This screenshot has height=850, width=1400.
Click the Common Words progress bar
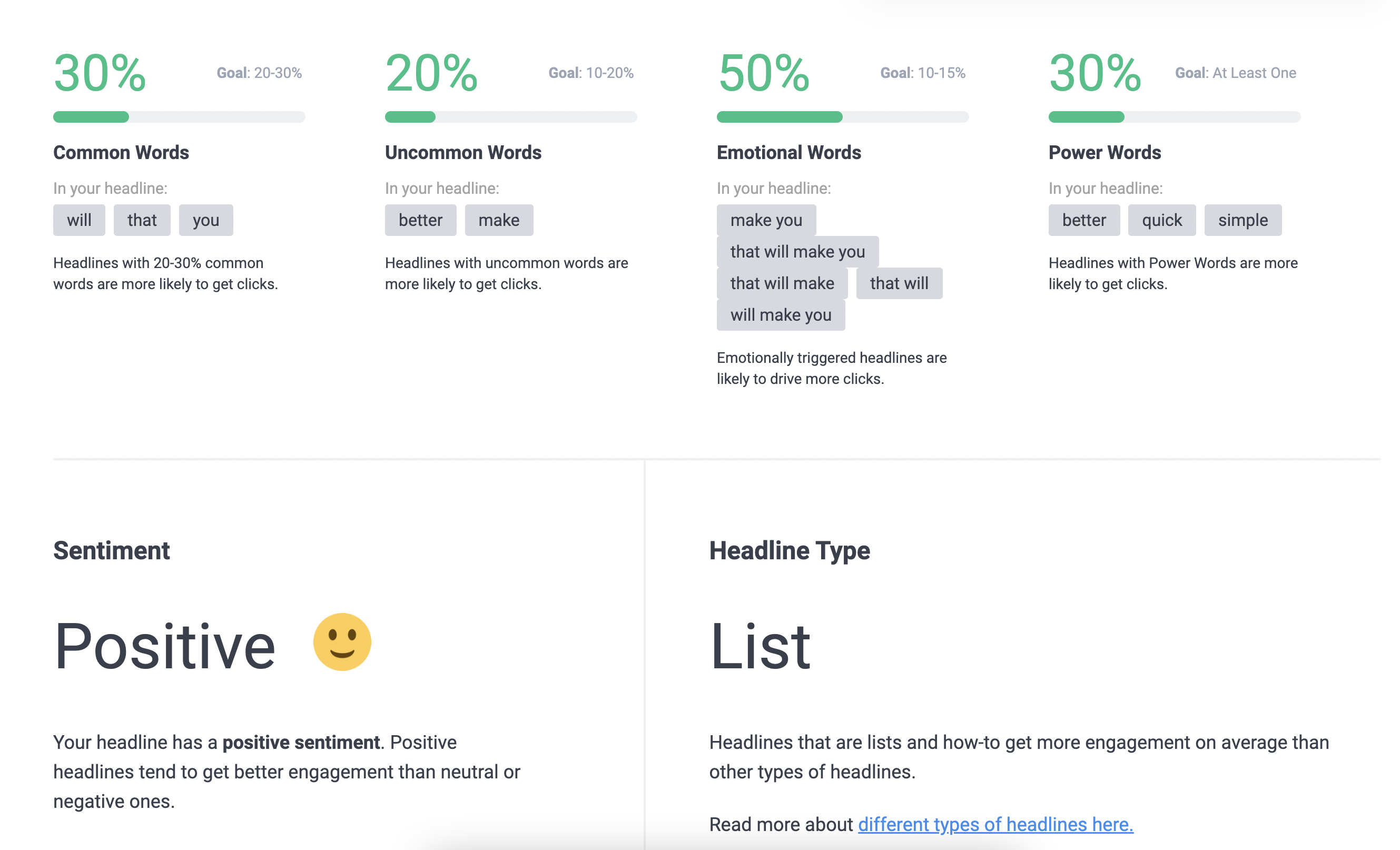pyautogui.click(x=179, y=117)
